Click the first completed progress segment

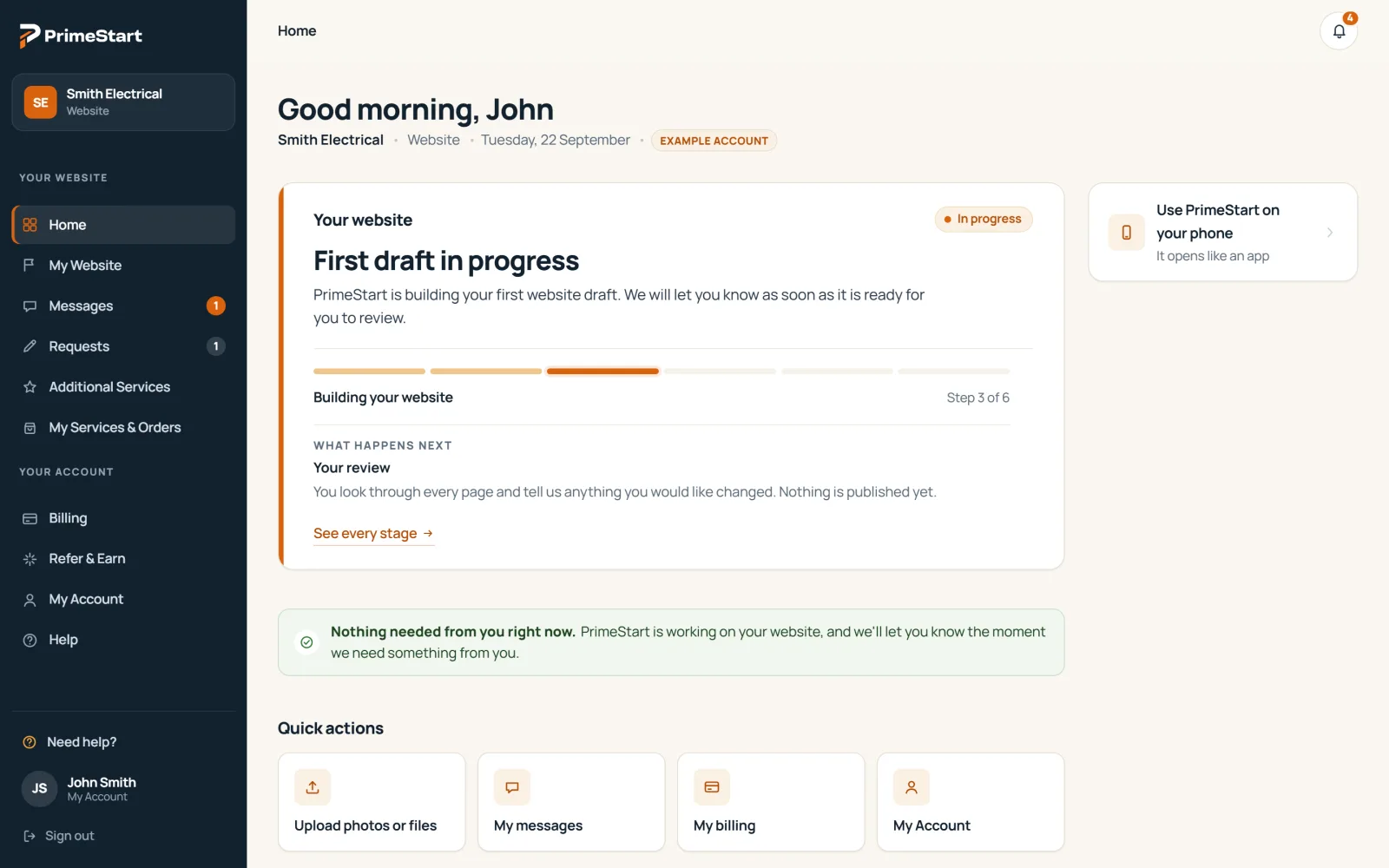click(369, 372)
